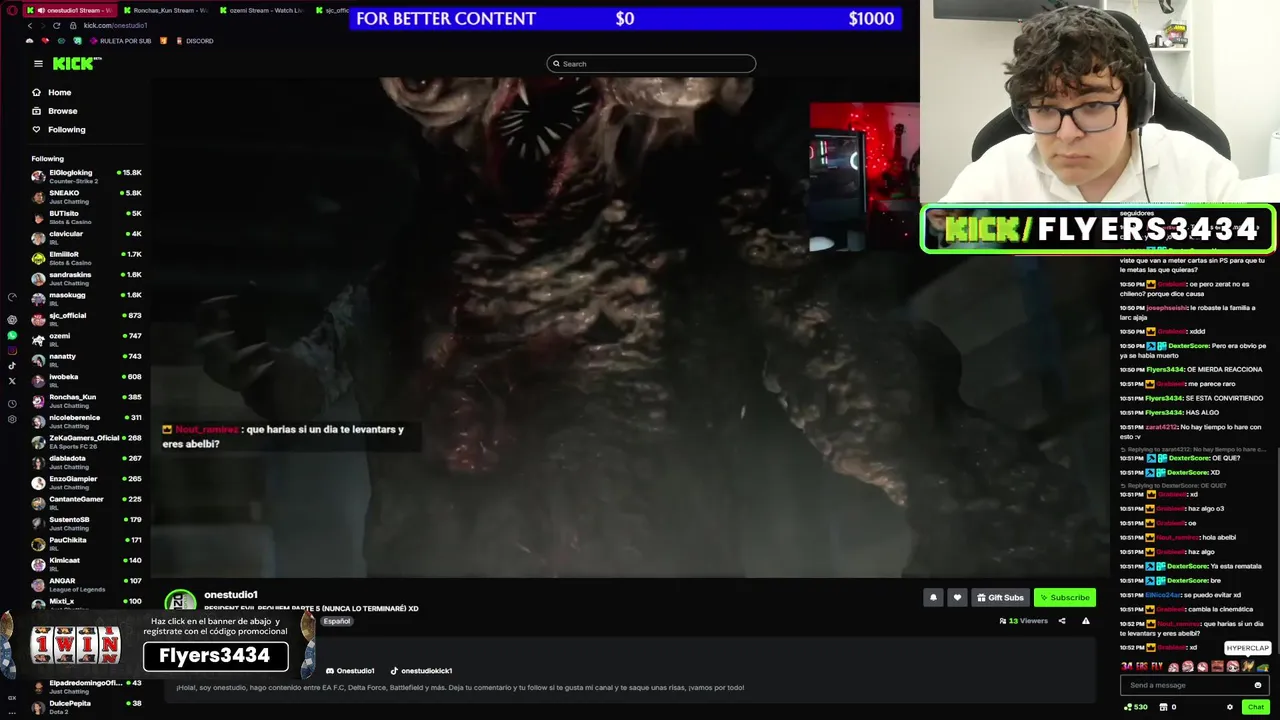Open nicoleberenice followed channel
Screen dimensions: 1280x720
(x=86, y=421)
